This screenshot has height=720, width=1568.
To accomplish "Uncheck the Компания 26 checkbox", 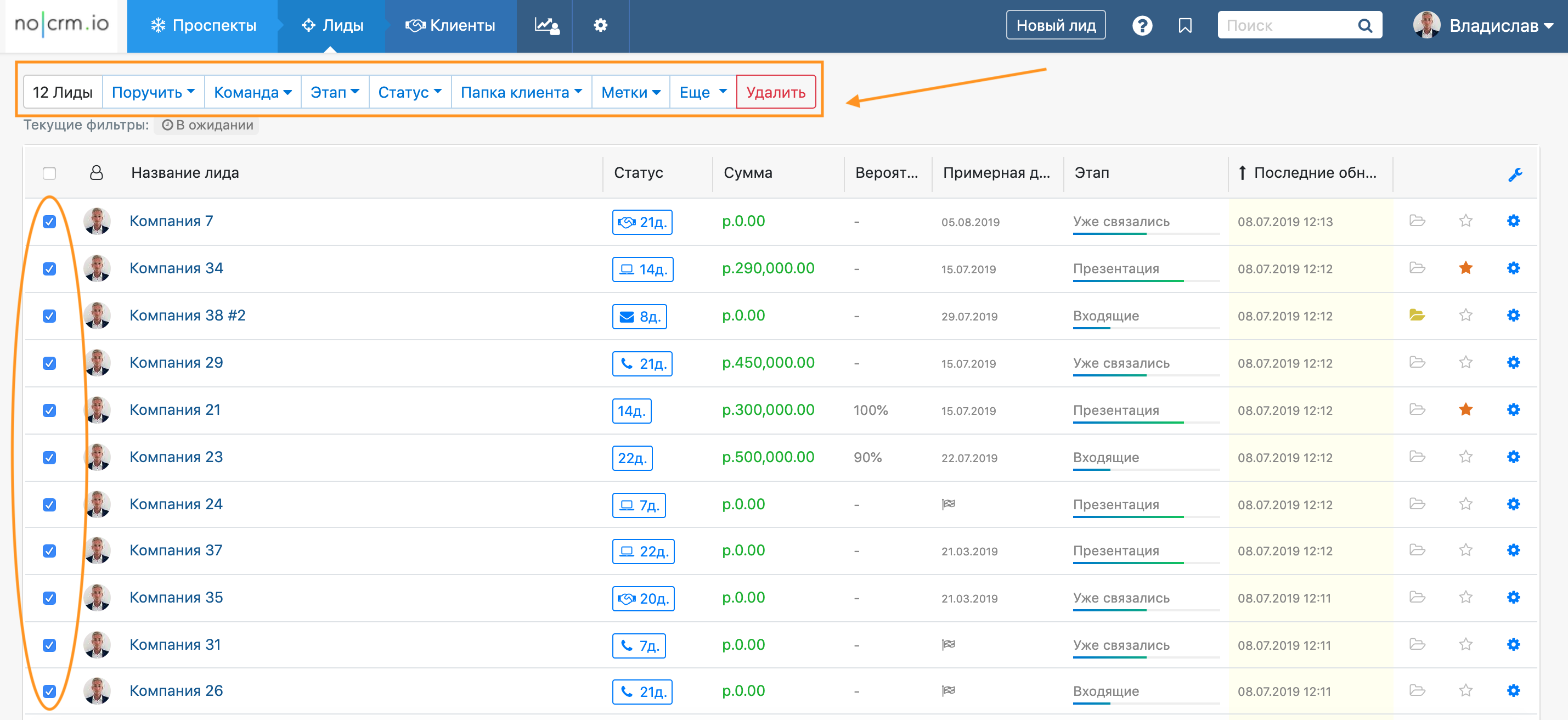I will tap(49, 691).
